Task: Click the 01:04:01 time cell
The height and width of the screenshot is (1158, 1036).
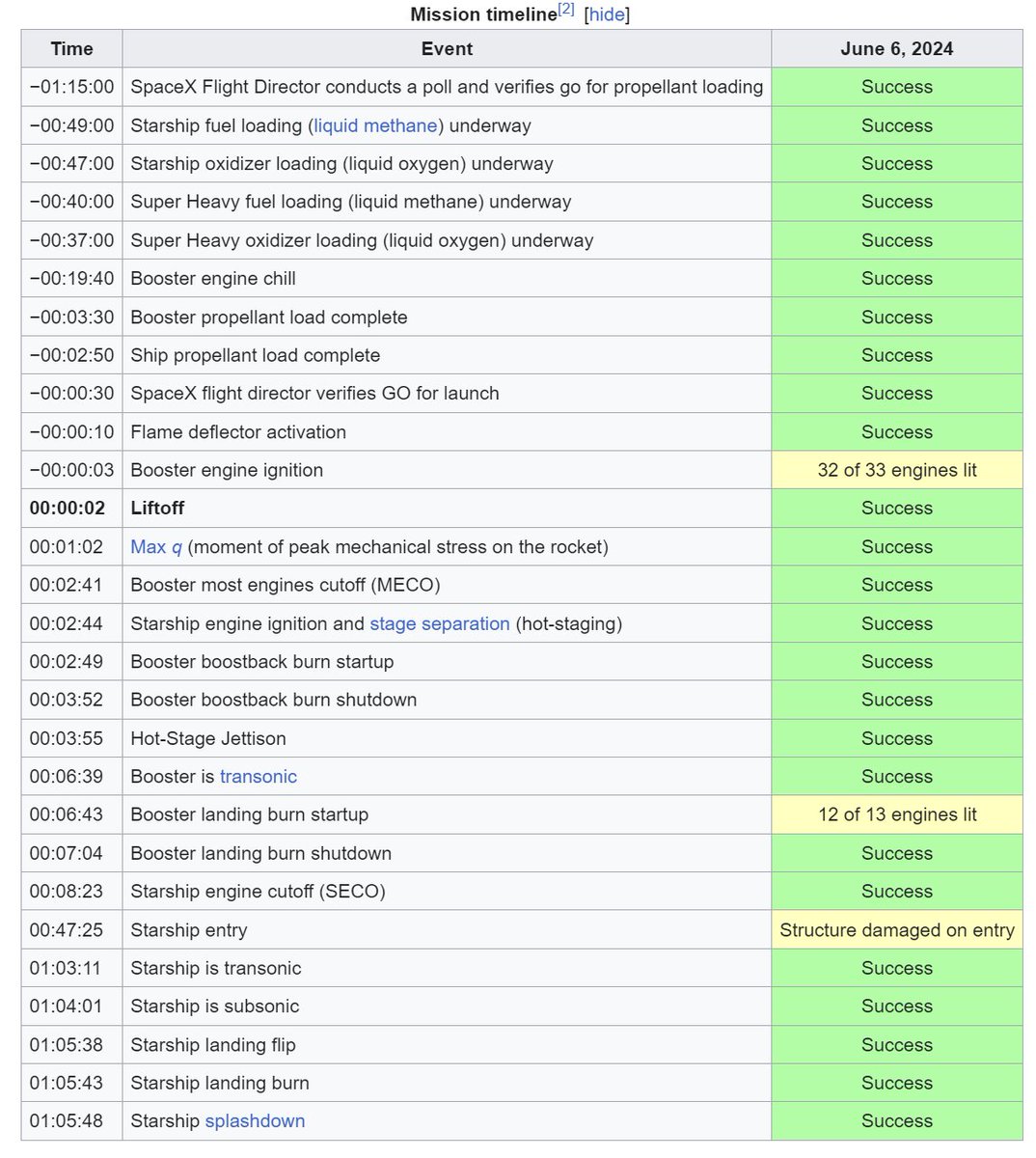Action: click(71, 1006)
